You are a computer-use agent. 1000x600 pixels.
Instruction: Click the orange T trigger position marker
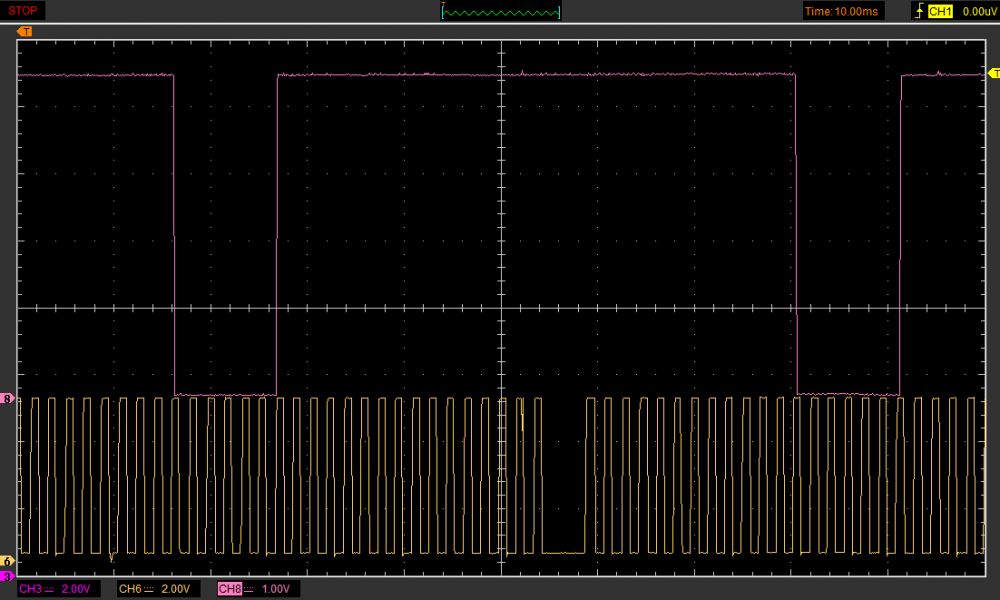(x=25, y=31)
